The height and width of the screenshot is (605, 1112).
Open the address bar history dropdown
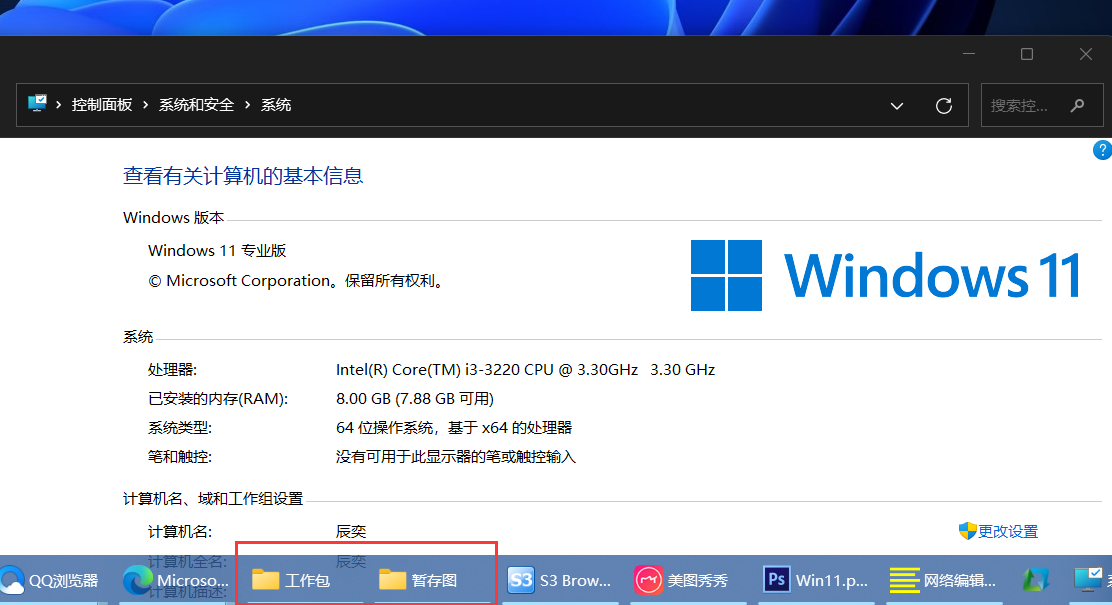click(897, 104)
